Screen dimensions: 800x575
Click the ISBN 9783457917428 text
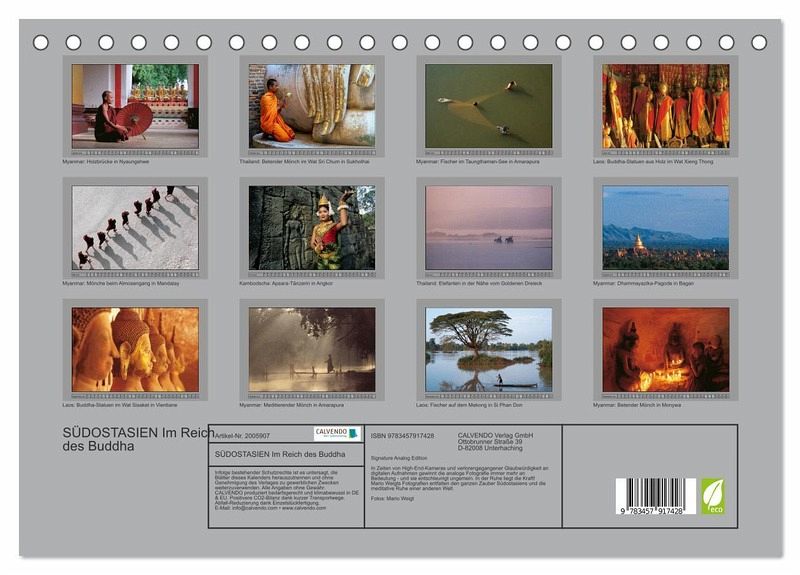click(402, 436)
